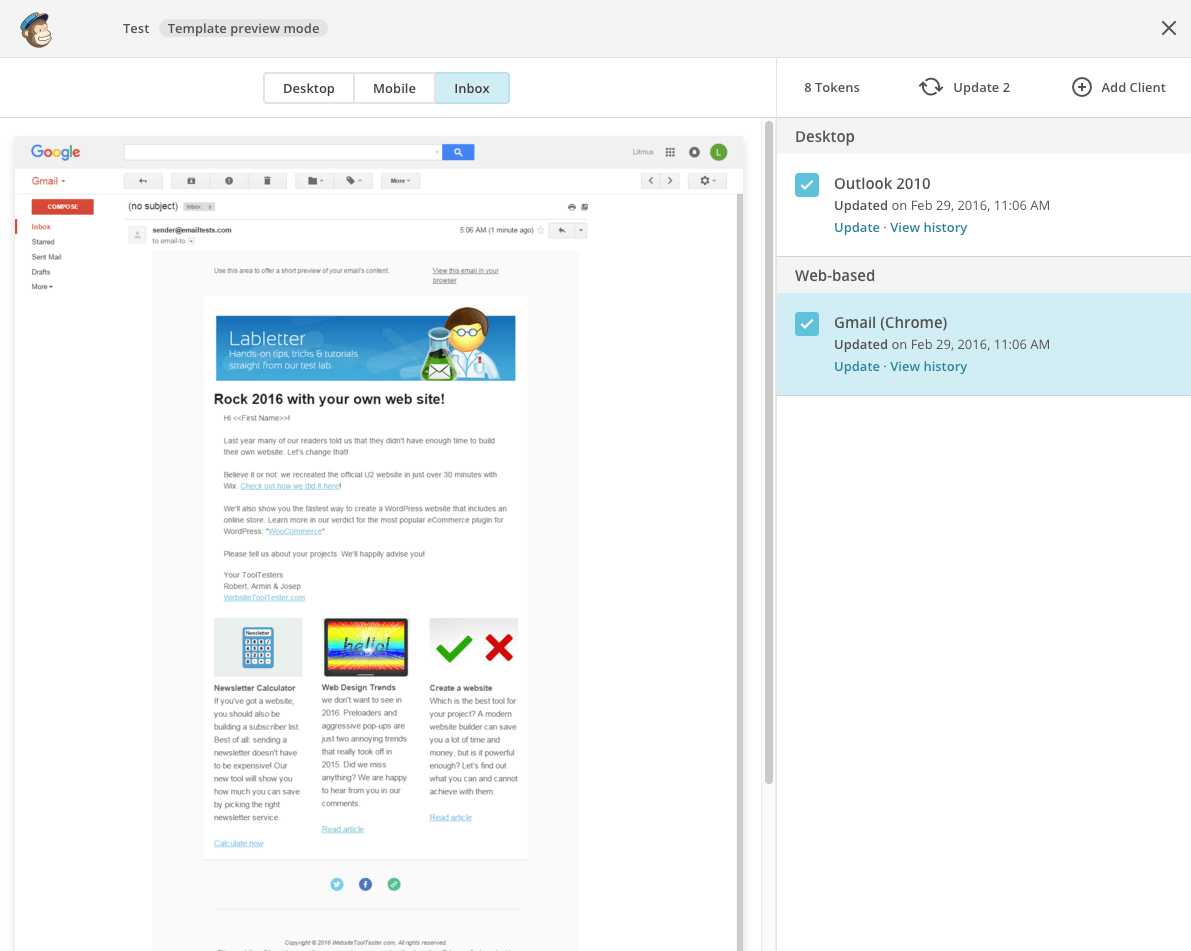This screenshot has width=1191, height=951.
Task: Switch to the Mobile preview tab
Action: click(x=394, y=88)
